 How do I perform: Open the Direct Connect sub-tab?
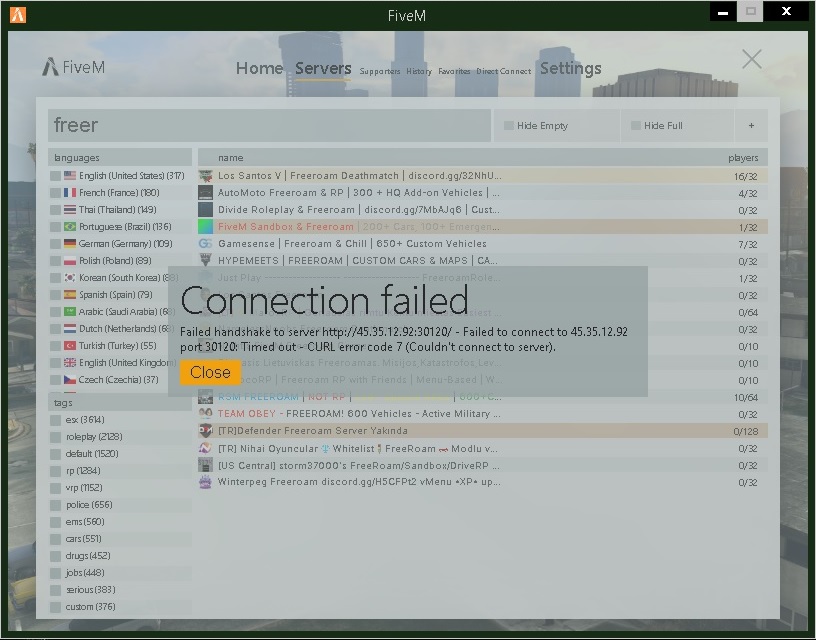[503, 71]
